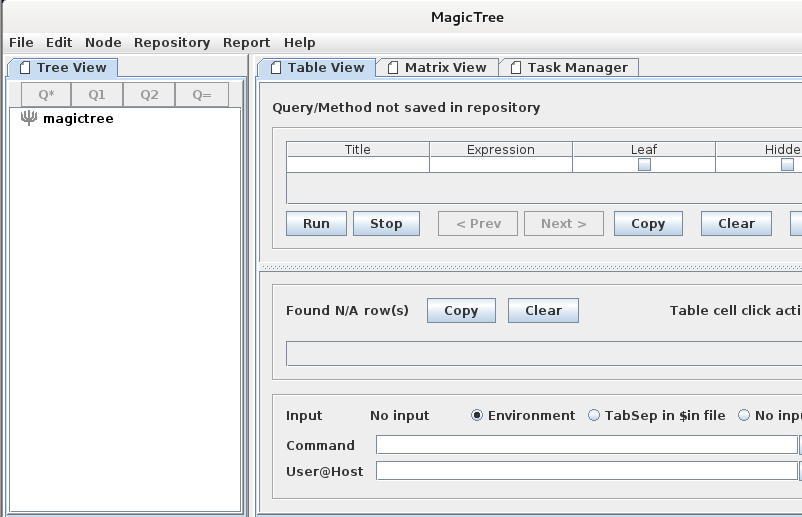Click the Leaf column header
The width and height of the screenshot is (802, 517).
click(644, 149)
